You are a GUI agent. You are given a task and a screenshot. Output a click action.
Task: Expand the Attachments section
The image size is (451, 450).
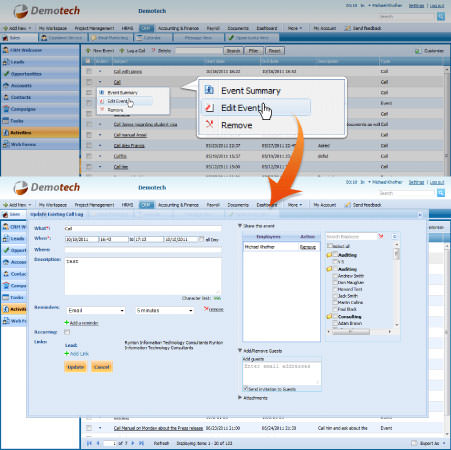240,398
